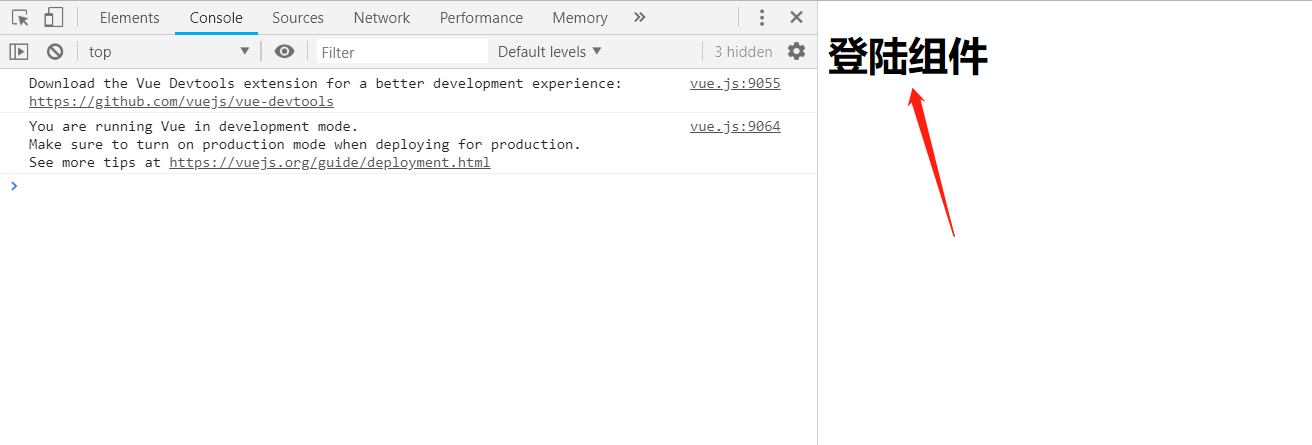1312x445 pixels.
Task: Switch to the Network tab
Action: [x=382, y=17]
